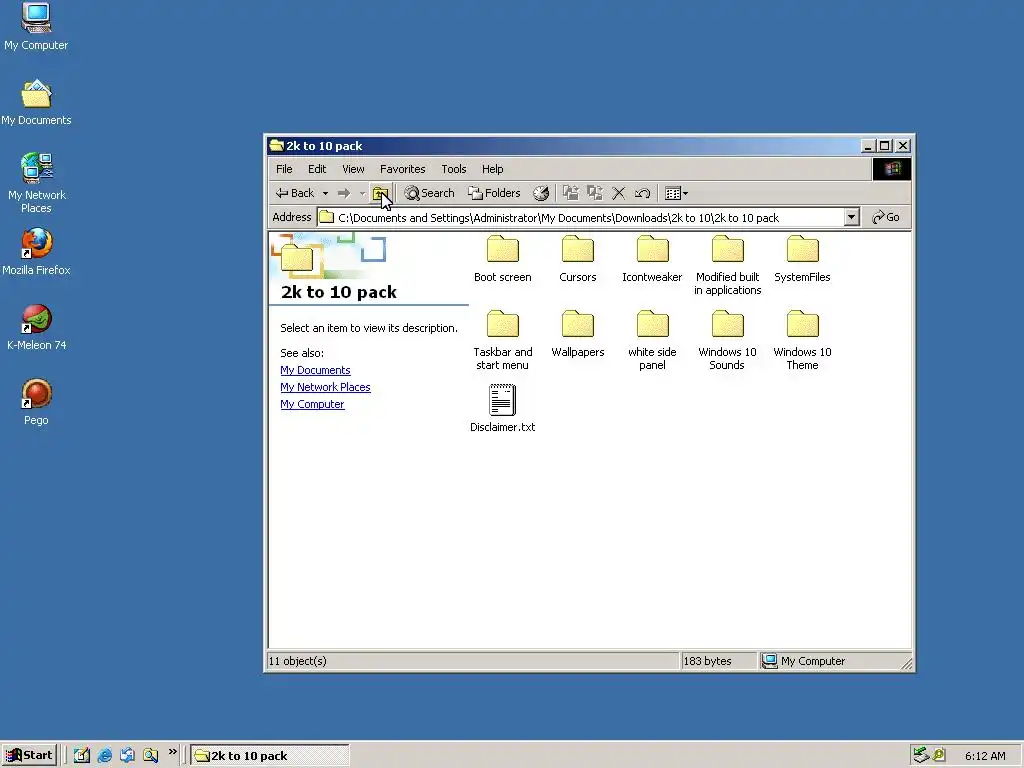Screen dimensions: 1024x768
Task: Select My Network Places desktop icon
Action: point(36,183)
